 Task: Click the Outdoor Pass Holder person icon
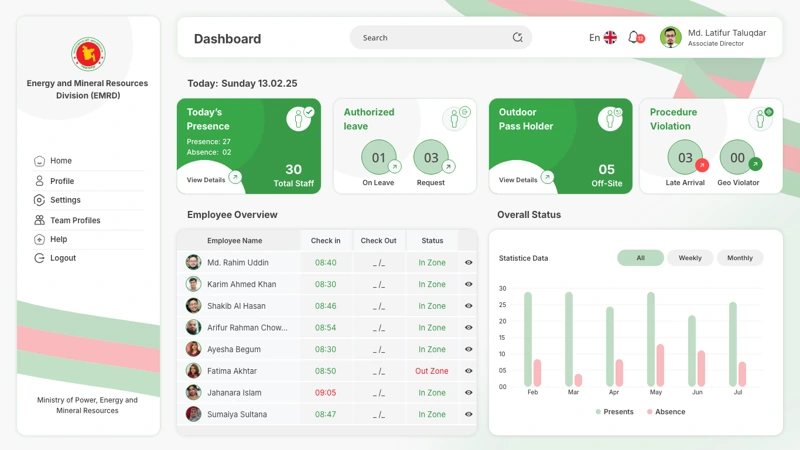pyautogui.click(x=610, y=119)
